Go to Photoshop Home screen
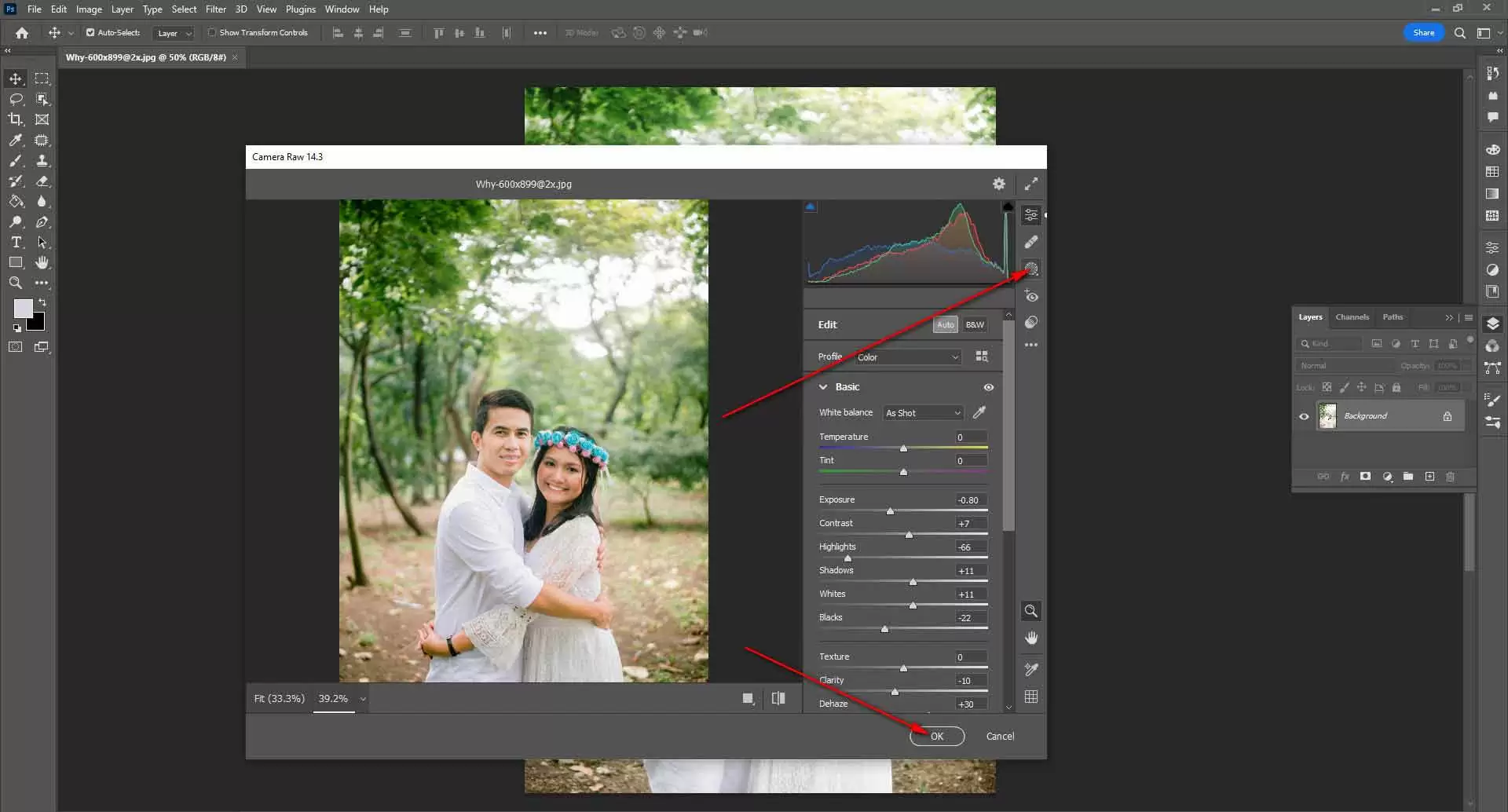 click(x=22, y=33)
